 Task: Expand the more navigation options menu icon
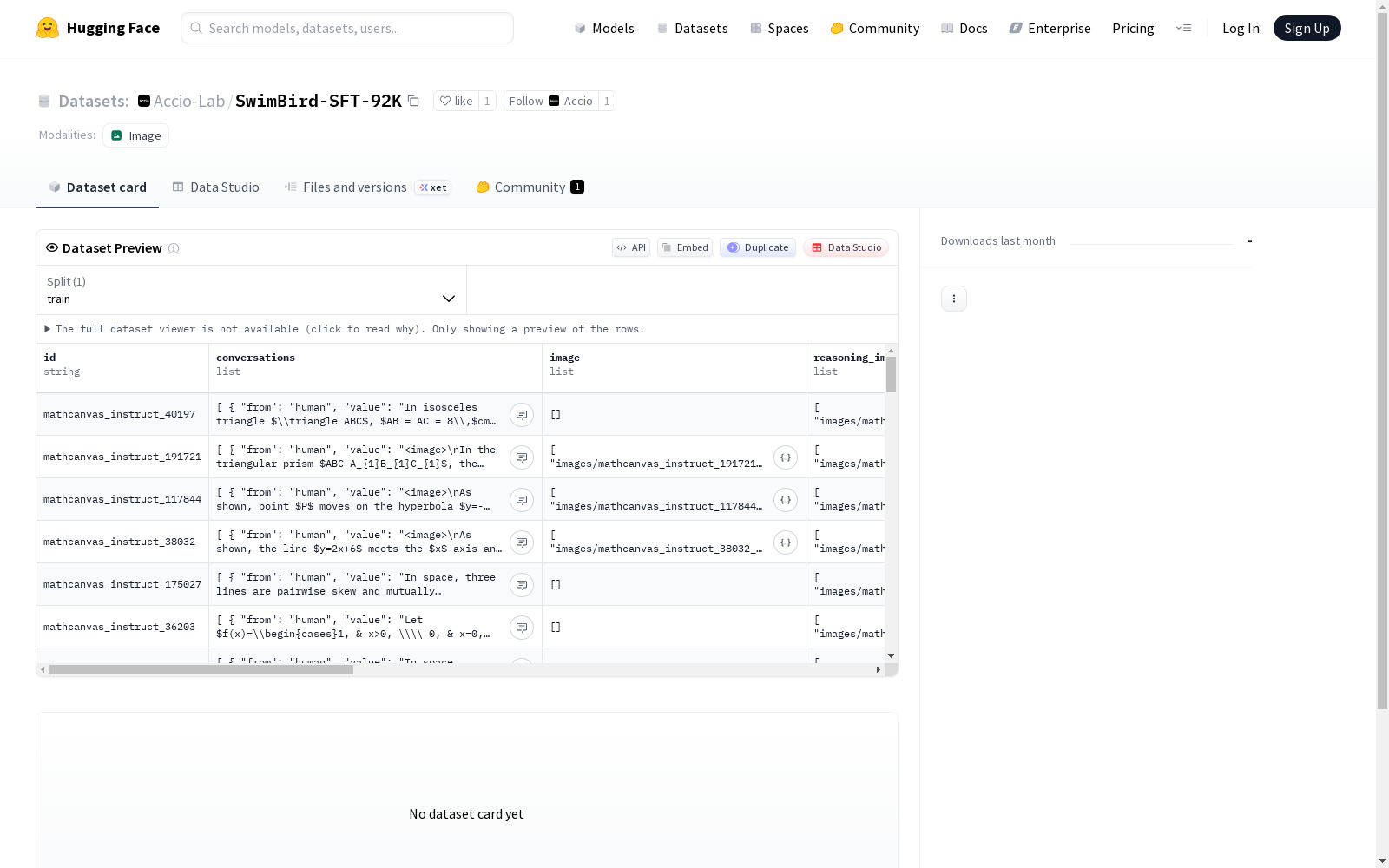click(x=1183, y=29)
